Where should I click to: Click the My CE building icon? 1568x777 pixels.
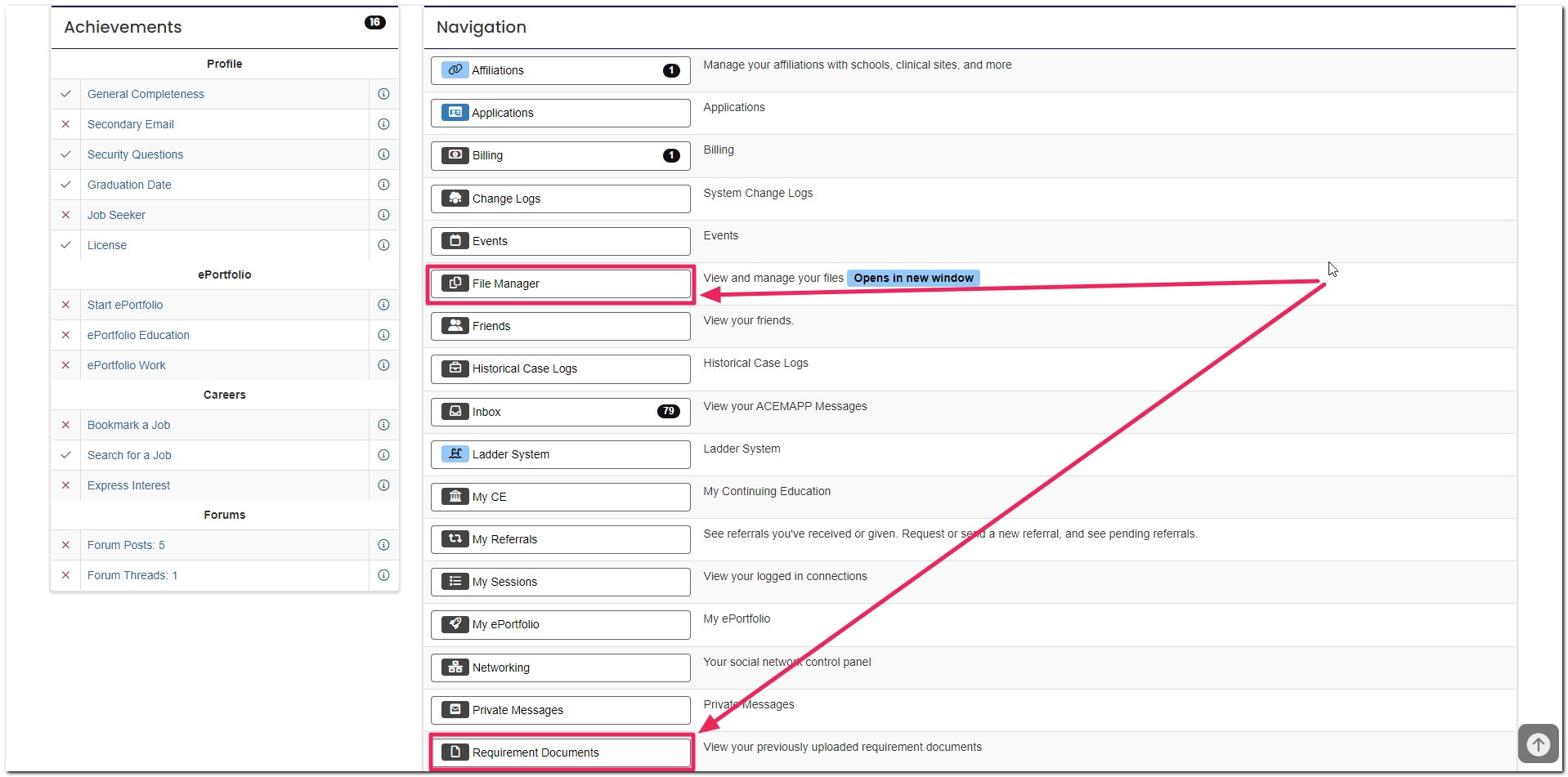tap(455, 496)
